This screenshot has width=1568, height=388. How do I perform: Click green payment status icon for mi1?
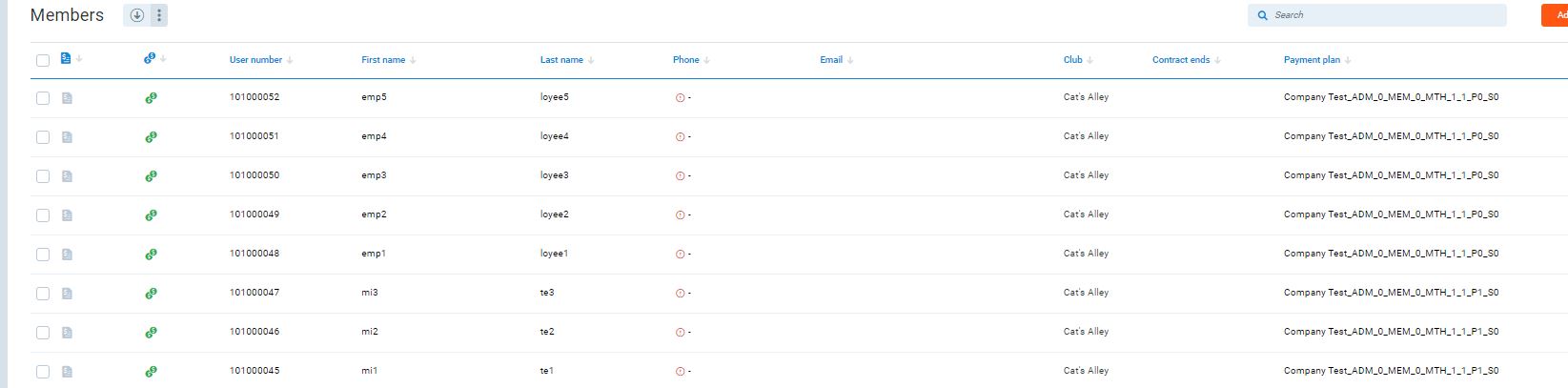[151, 372]
